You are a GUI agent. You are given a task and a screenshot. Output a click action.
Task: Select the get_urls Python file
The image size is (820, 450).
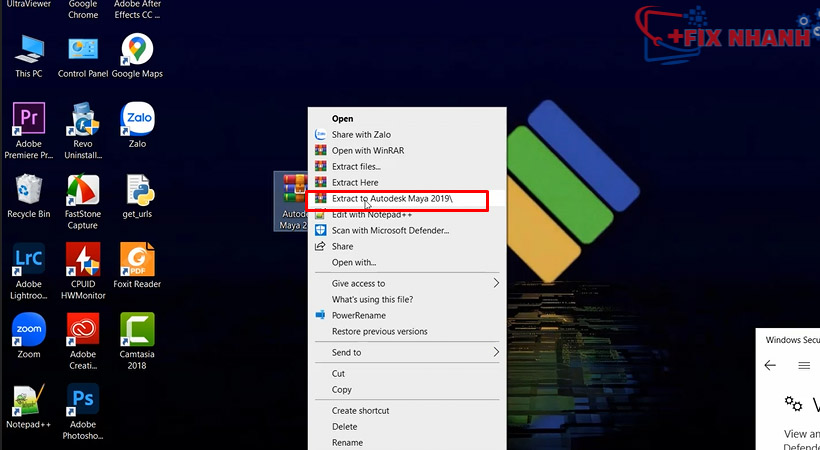tap(137, 196)
